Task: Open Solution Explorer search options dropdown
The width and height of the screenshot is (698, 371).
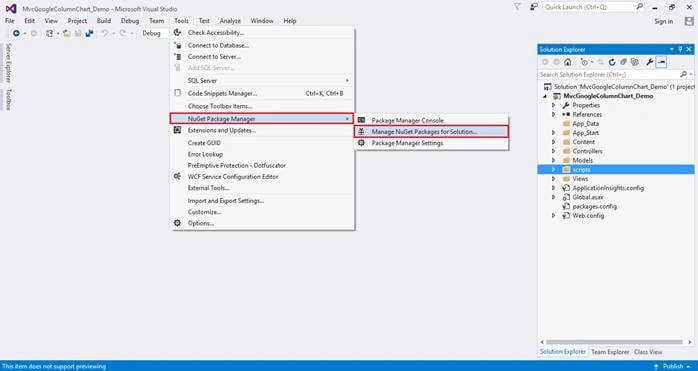Action: [690, 74]
